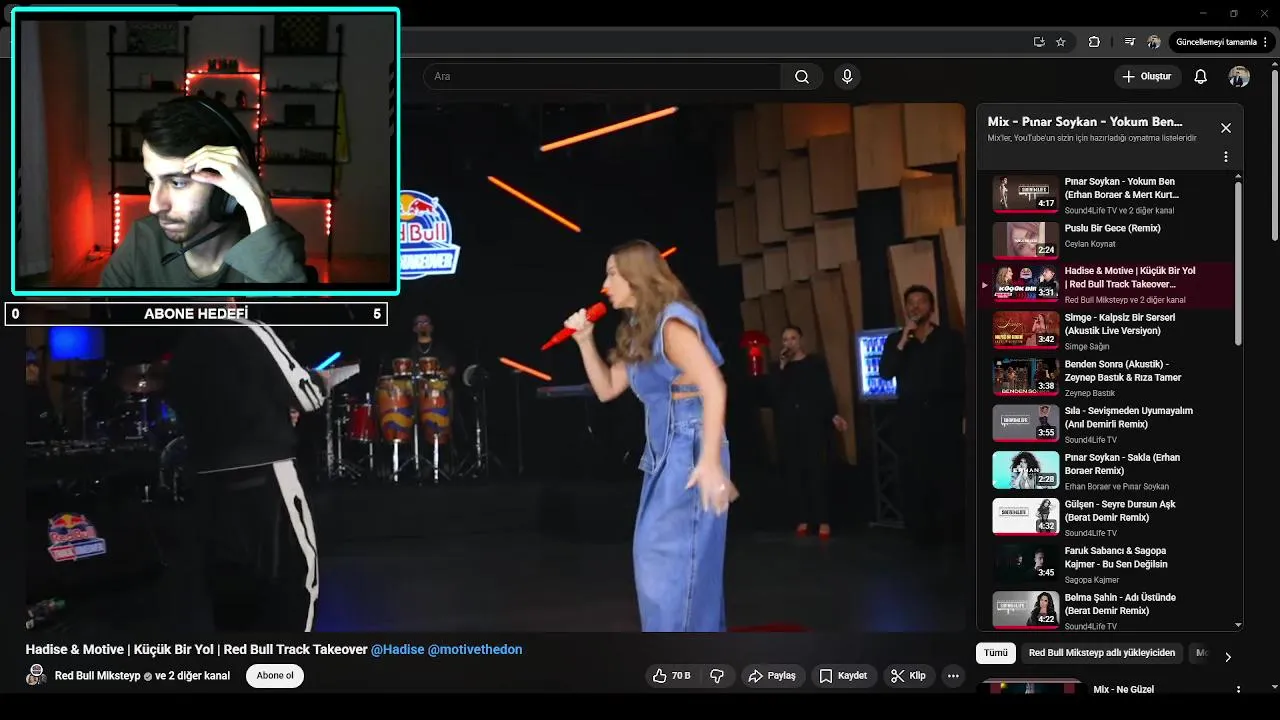The image size is (1280, 720).
Task: Click the Zeynep Bastık channel text
Action: tap(1090, 393)
